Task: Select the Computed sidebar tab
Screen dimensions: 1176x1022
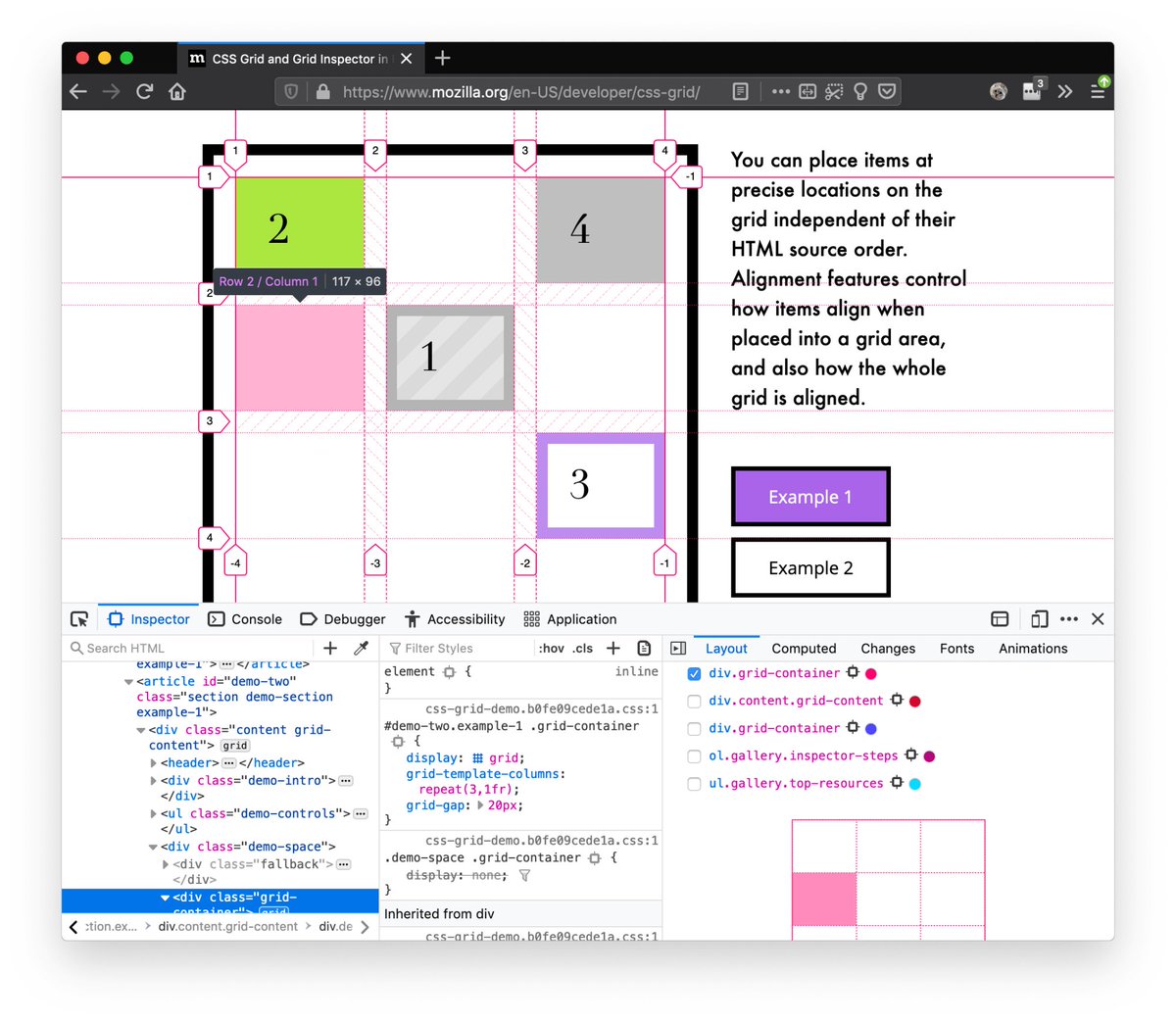Action: pos(804,648)
